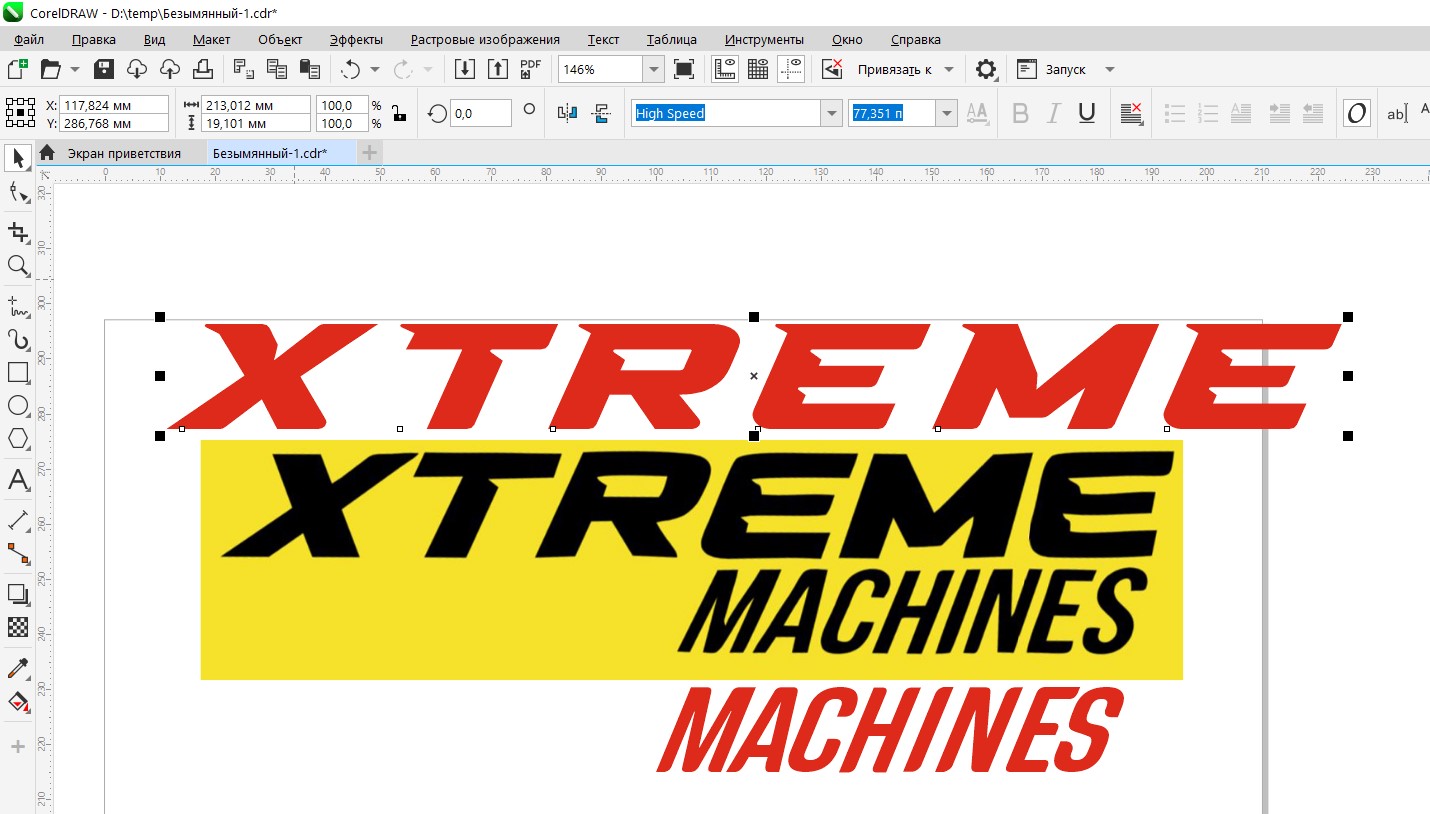Click the cloud upload icon
The width and height of the screenshot is (1430, 814).
170,69
